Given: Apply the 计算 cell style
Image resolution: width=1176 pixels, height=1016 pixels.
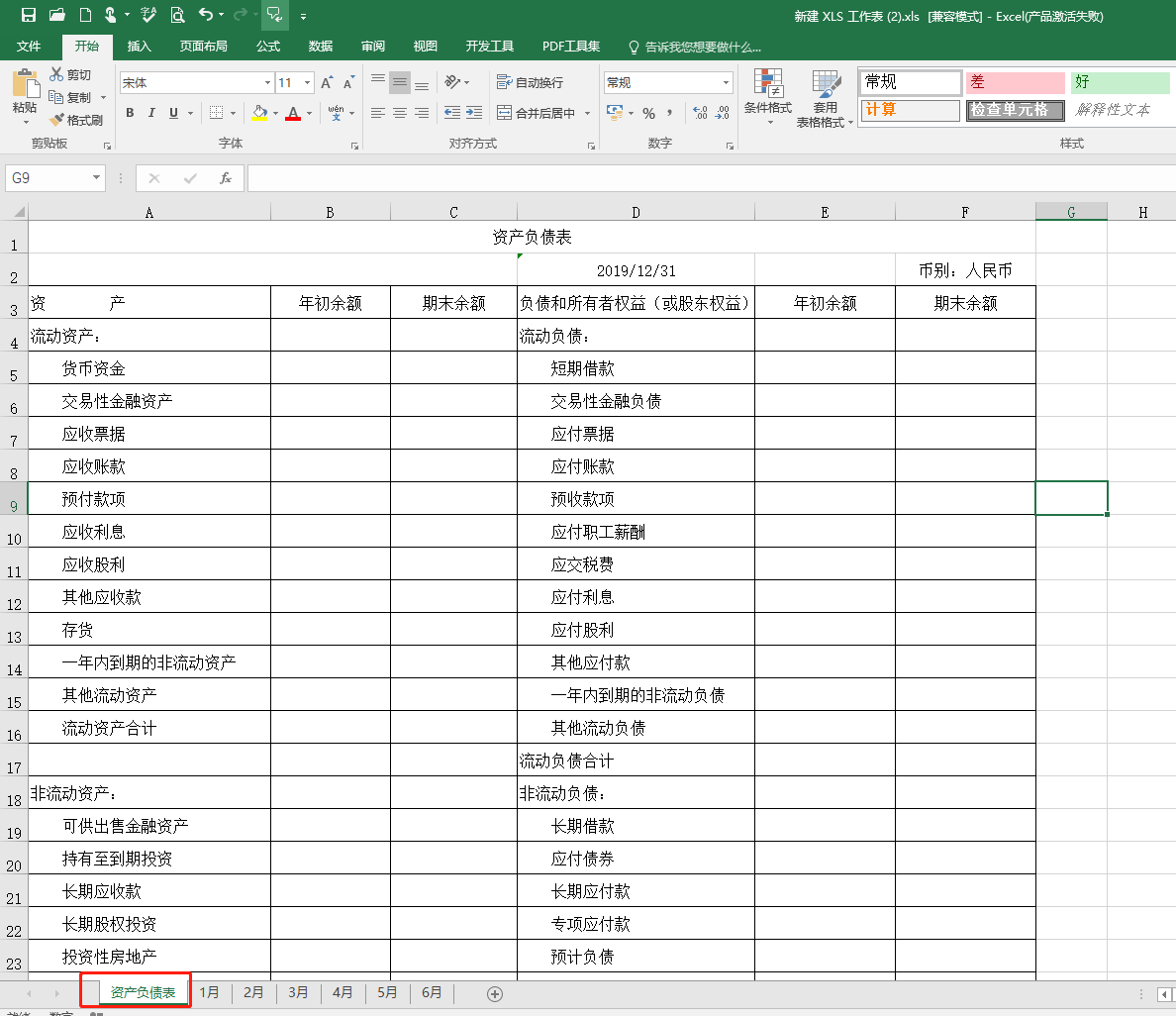Looking at the screenshot, I should pyautogui.click(x=911, y=110).
